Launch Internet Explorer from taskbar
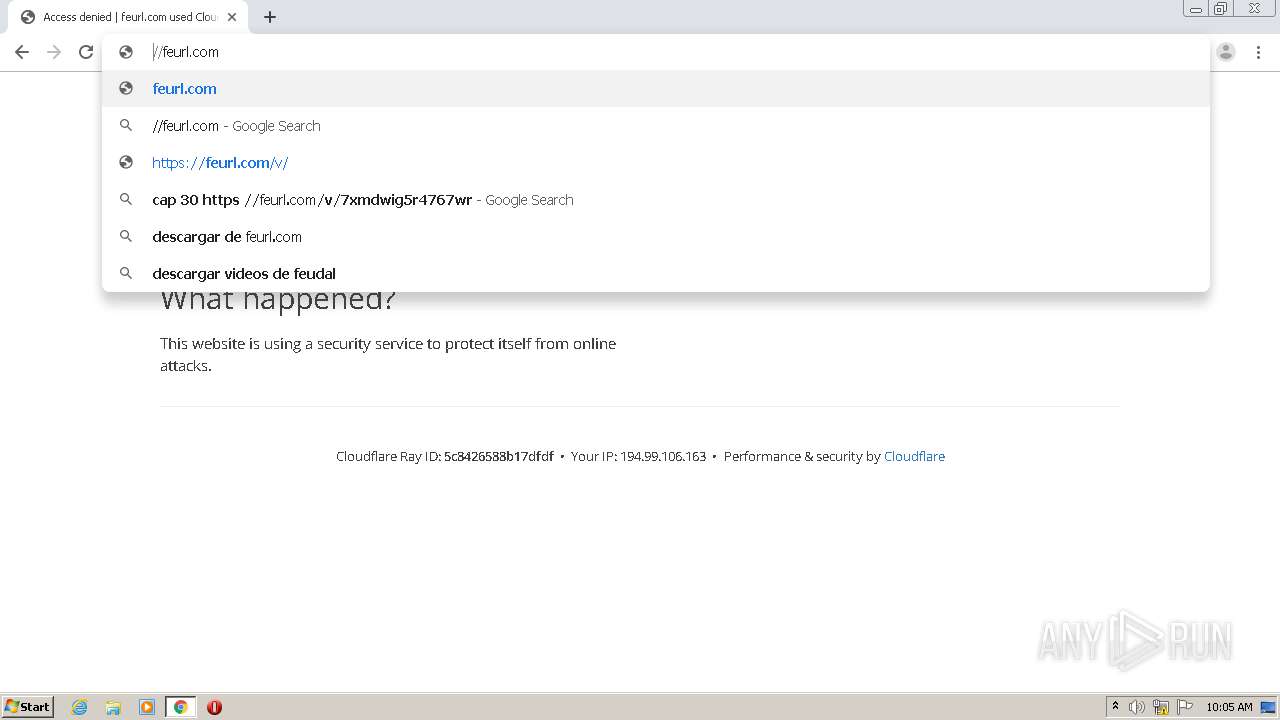 [80, 707]
